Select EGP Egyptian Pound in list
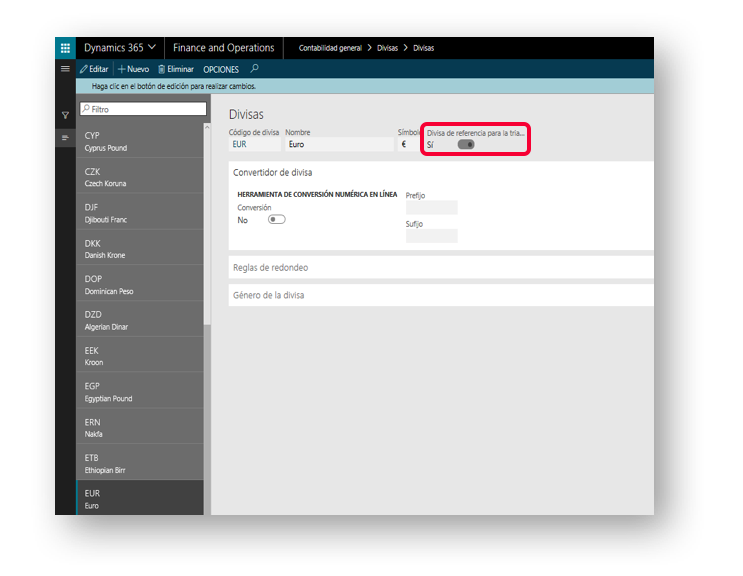The width and height of the screenshot is (743, 576). (x=140, y=392)
